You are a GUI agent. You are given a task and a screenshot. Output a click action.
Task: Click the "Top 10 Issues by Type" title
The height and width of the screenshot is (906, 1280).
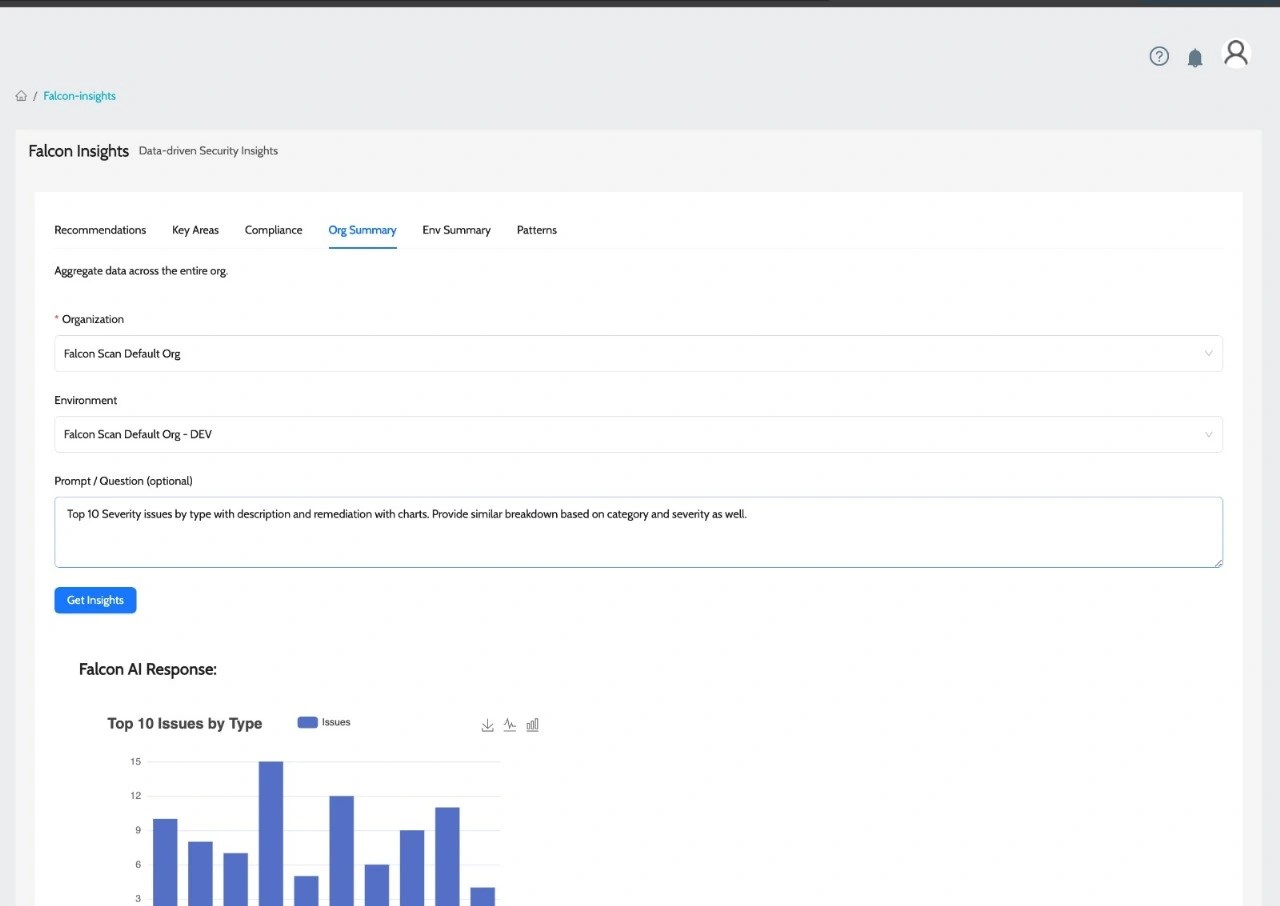184,724
